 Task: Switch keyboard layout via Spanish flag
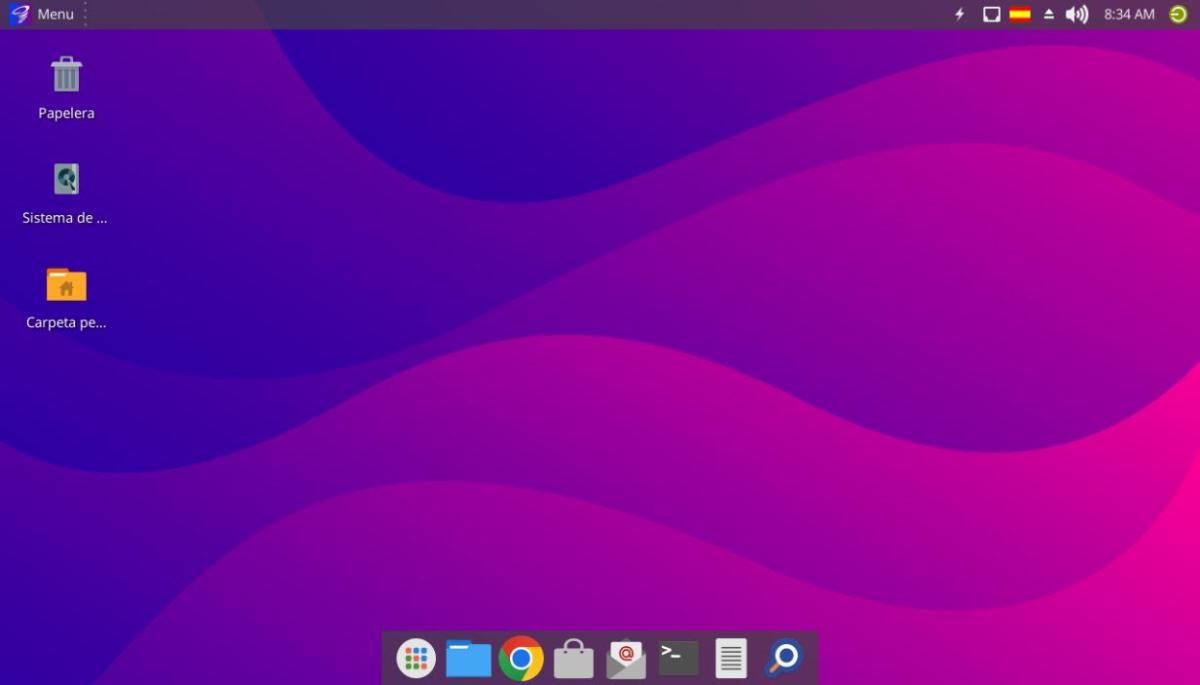[x=1020, y=14]
